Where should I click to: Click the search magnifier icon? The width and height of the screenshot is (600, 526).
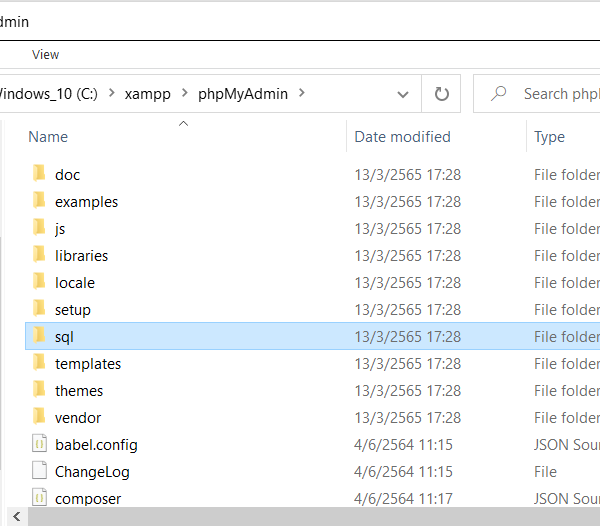pos(497,94)
